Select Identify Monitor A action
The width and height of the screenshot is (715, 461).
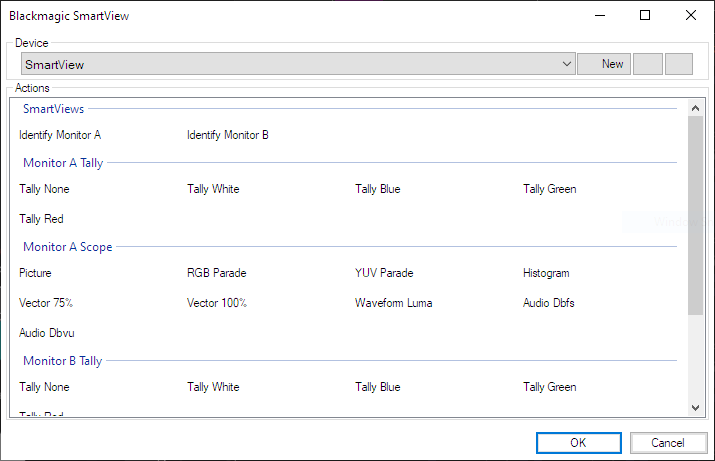point(60,135)
